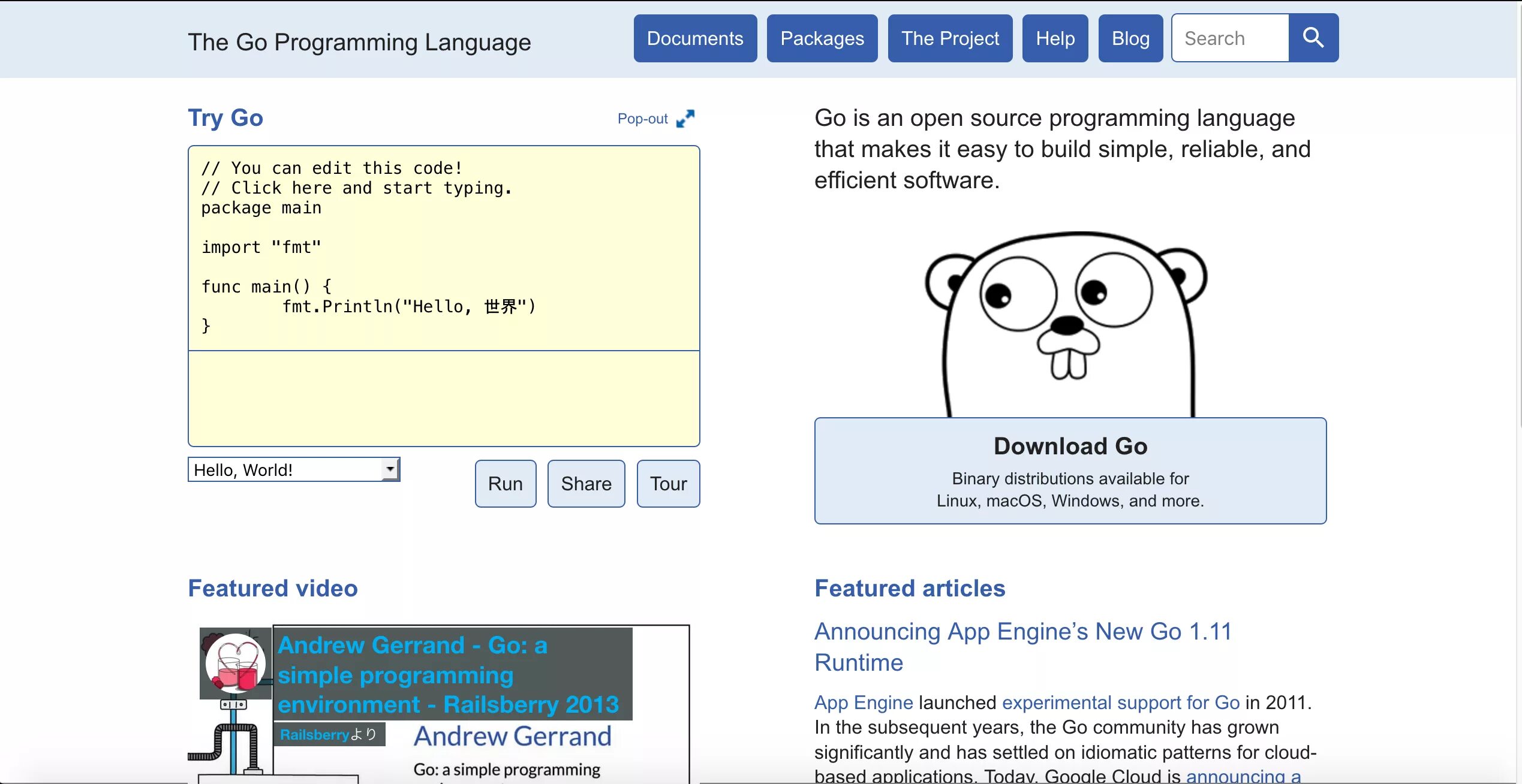Go to the Blog page
1522x784 pixels.
(1130, 38)
